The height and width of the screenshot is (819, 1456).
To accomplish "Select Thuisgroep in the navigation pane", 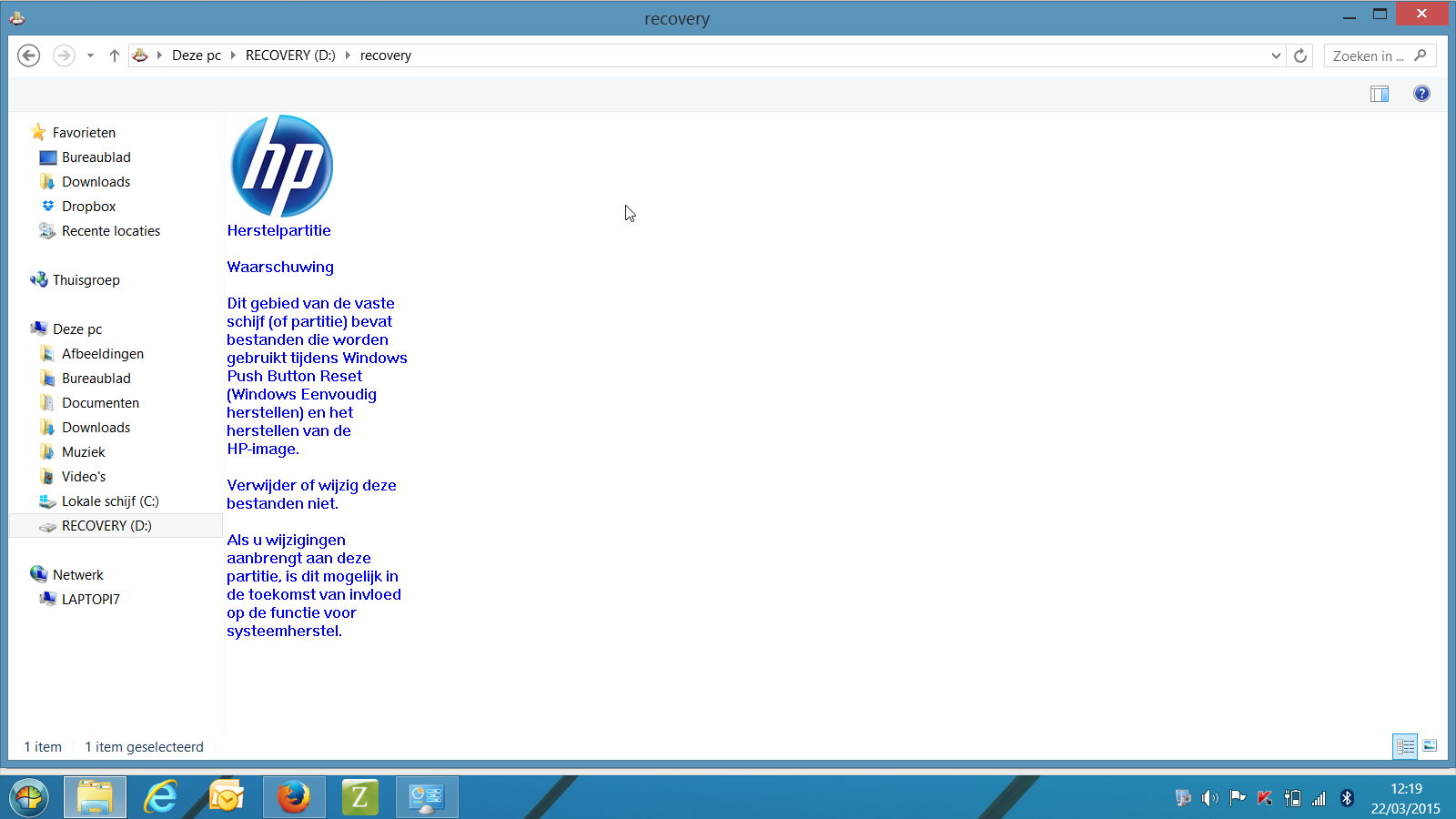I will [86, 280].
